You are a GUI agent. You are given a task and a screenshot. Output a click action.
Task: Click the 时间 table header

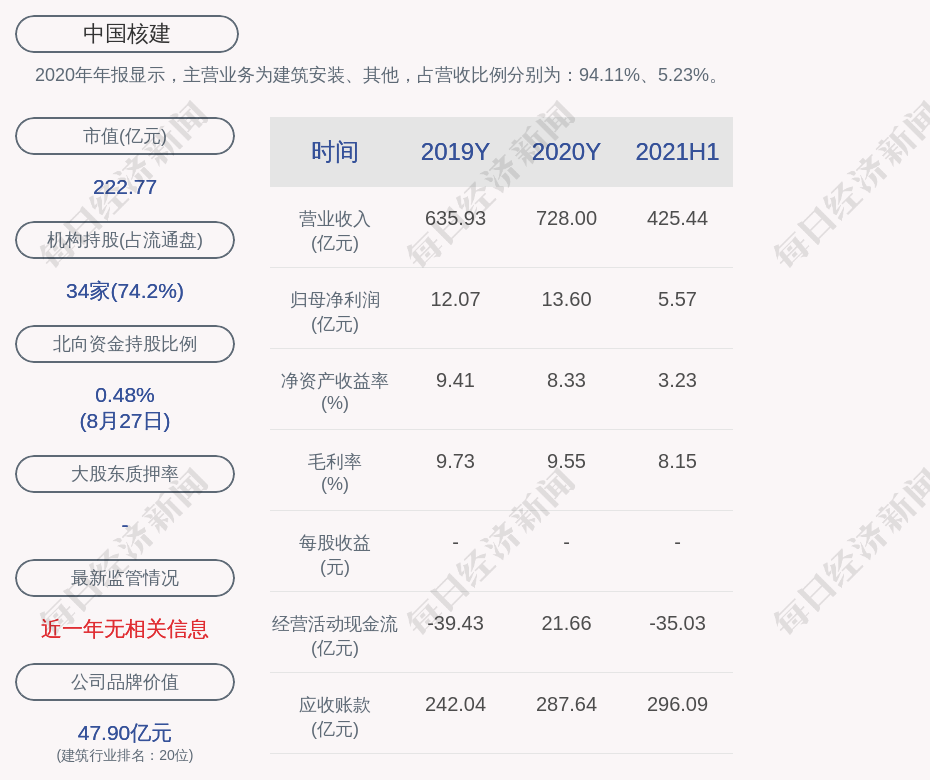click(335, 152)
